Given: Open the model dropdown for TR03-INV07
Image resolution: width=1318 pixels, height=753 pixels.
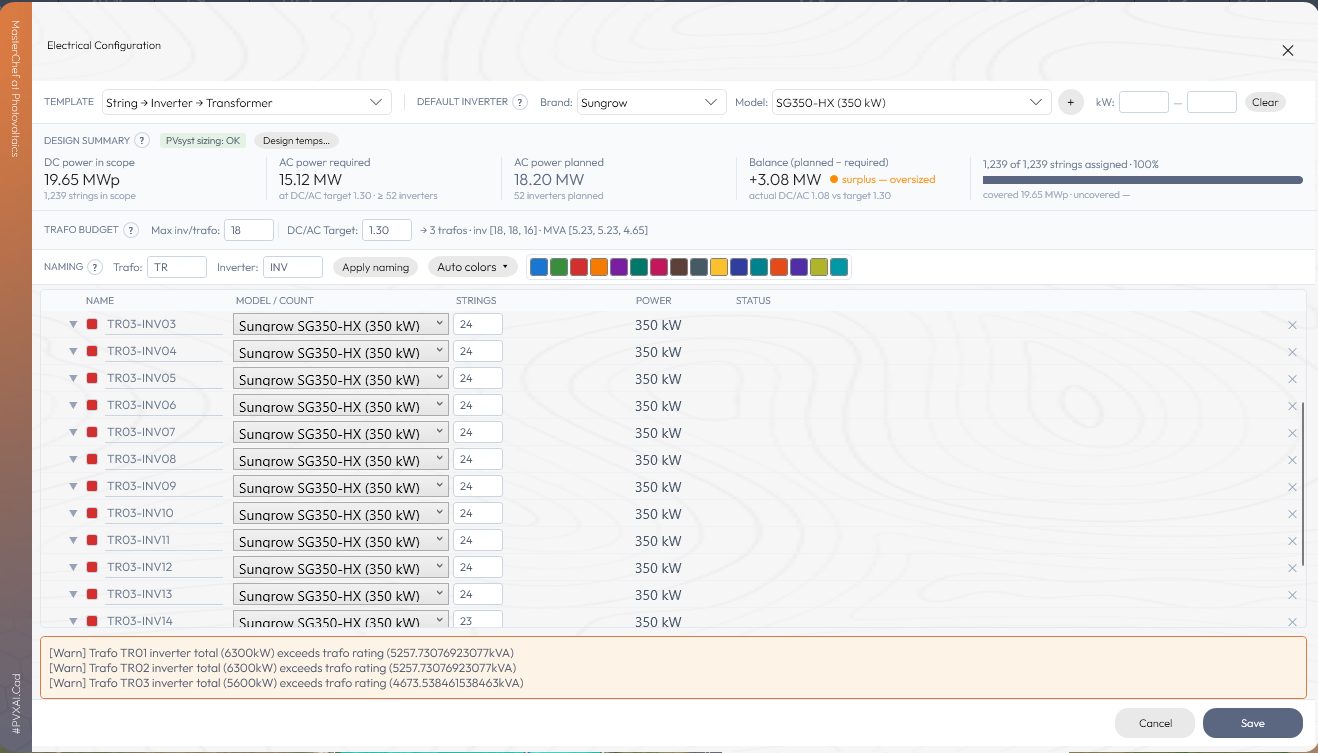Looking at the screenshot, I should pos(340,432).
